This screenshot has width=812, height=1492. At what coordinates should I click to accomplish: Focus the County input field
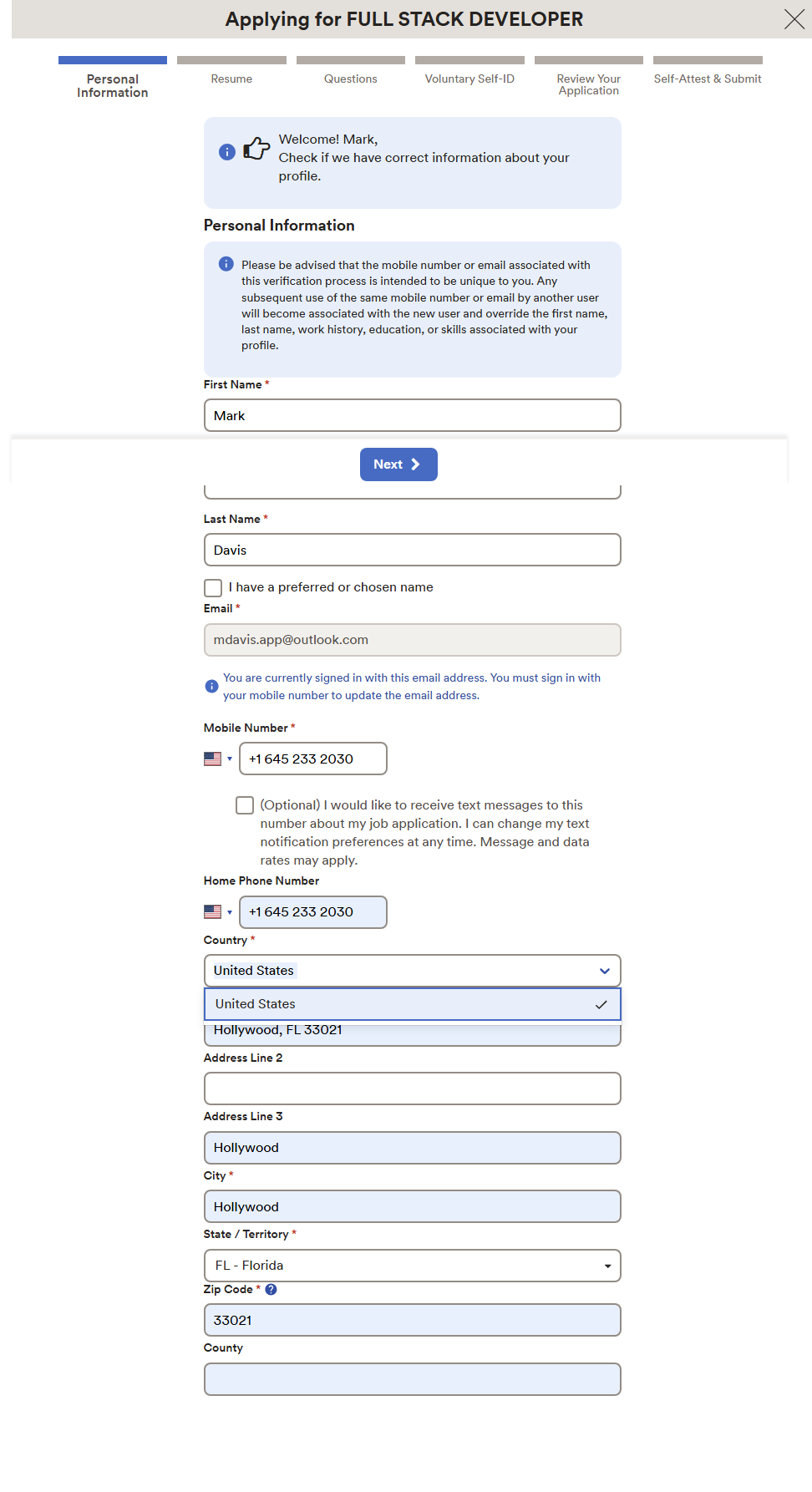point(412,1379)
